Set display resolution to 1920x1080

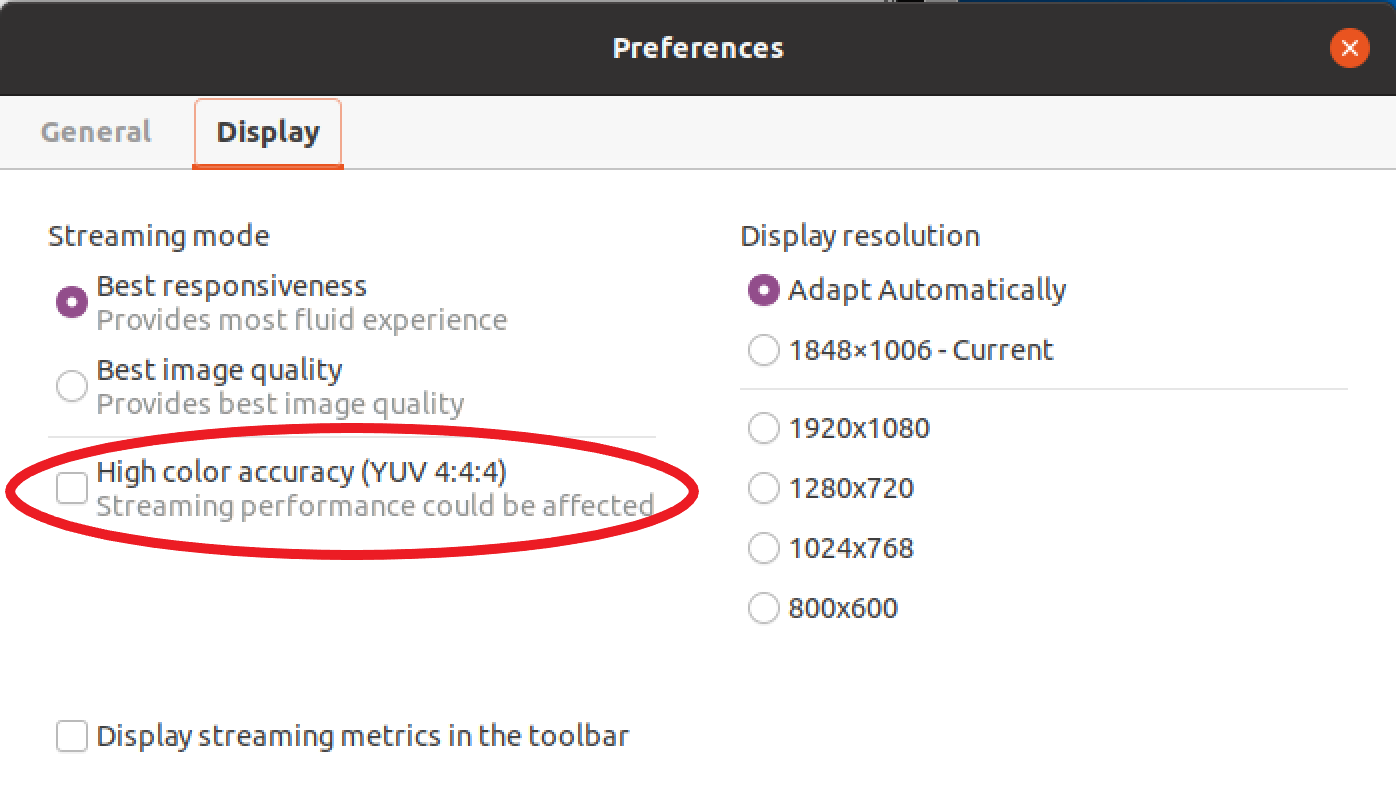click(x=764, y=429)
